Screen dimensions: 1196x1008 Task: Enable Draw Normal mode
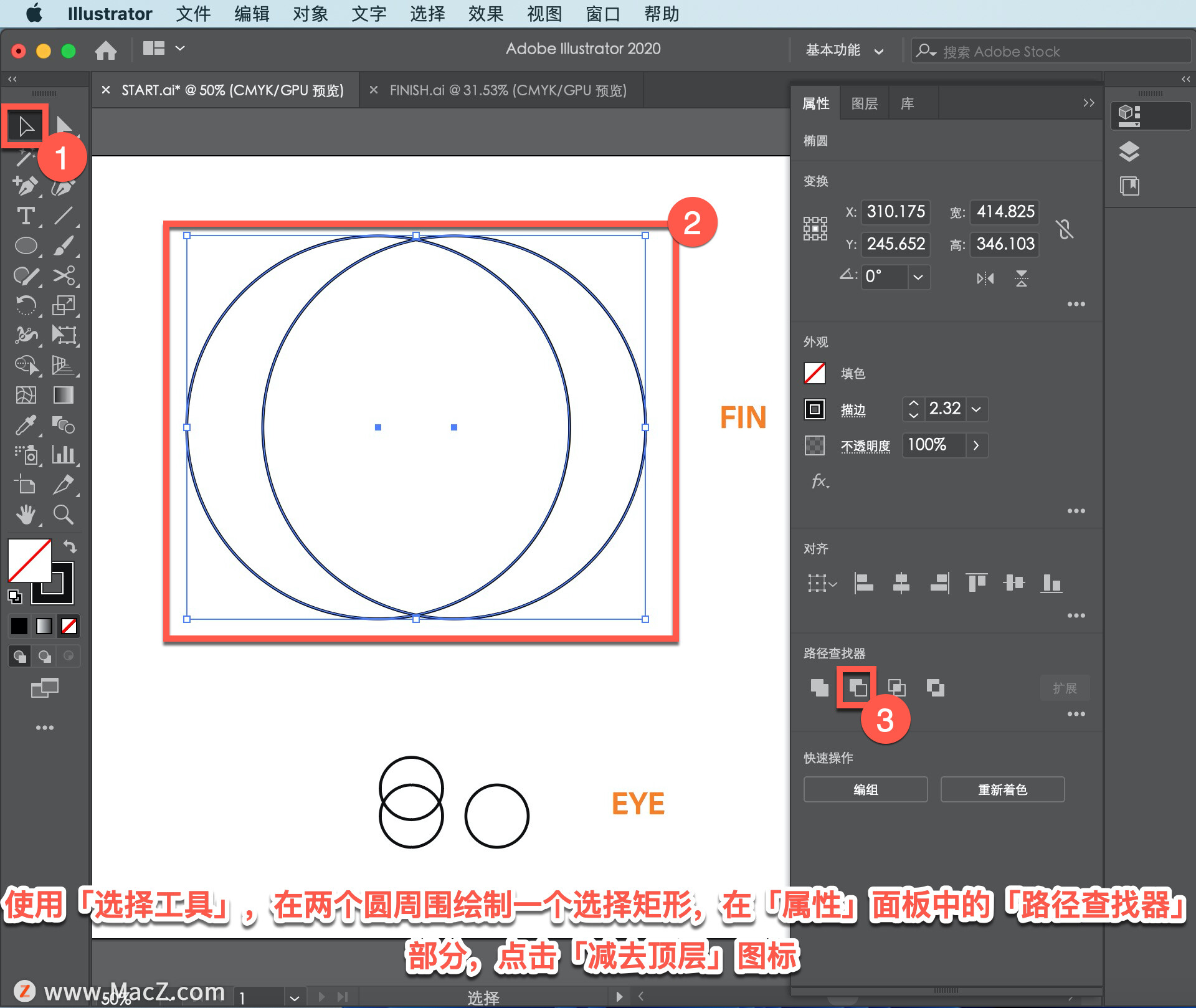pyautogui.click(x=20, y=656)
